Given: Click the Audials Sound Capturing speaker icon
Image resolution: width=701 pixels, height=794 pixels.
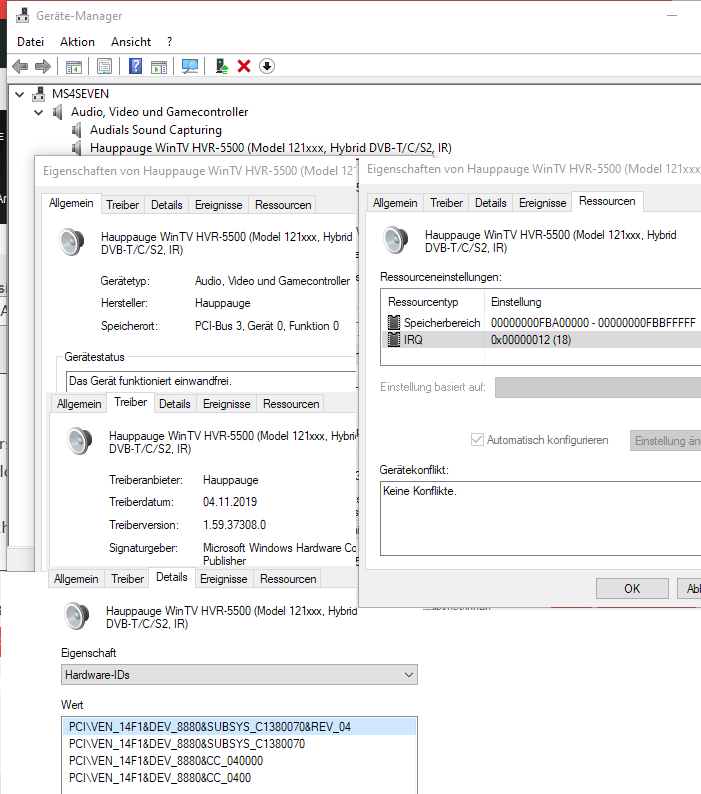Looking at the screenshot, I should click(76, 130).
